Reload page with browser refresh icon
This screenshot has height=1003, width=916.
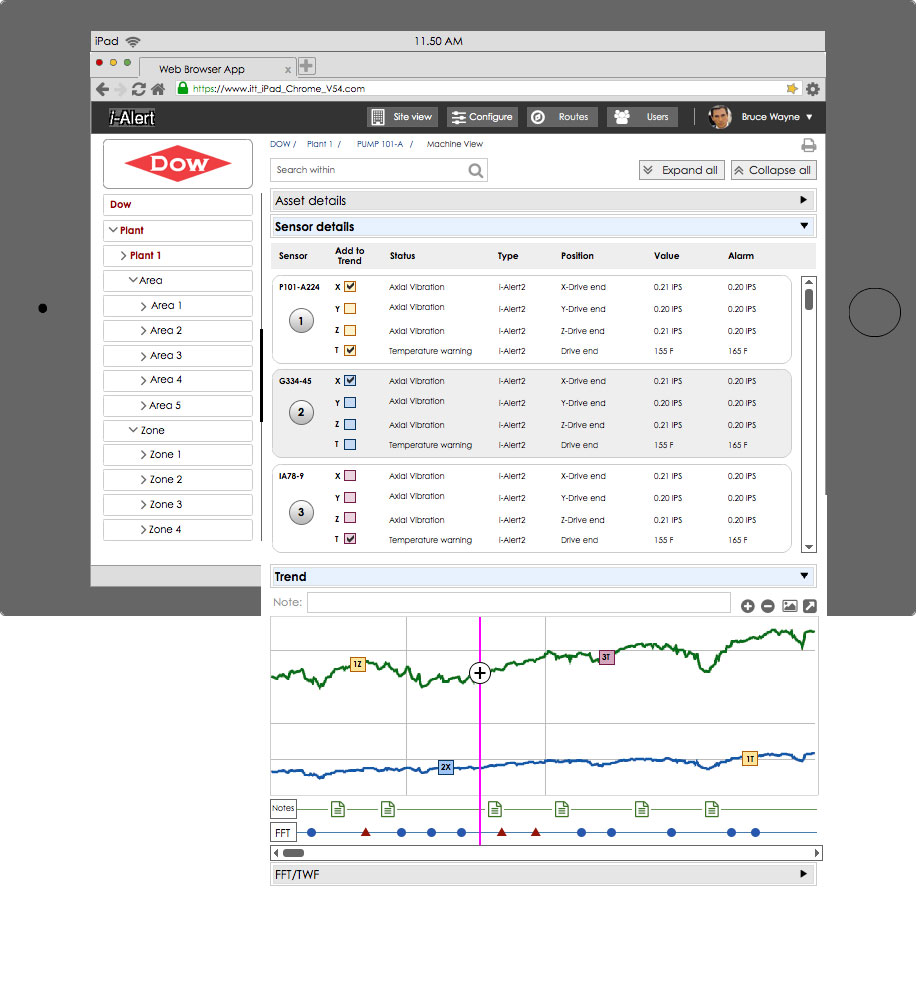(139, 89)
